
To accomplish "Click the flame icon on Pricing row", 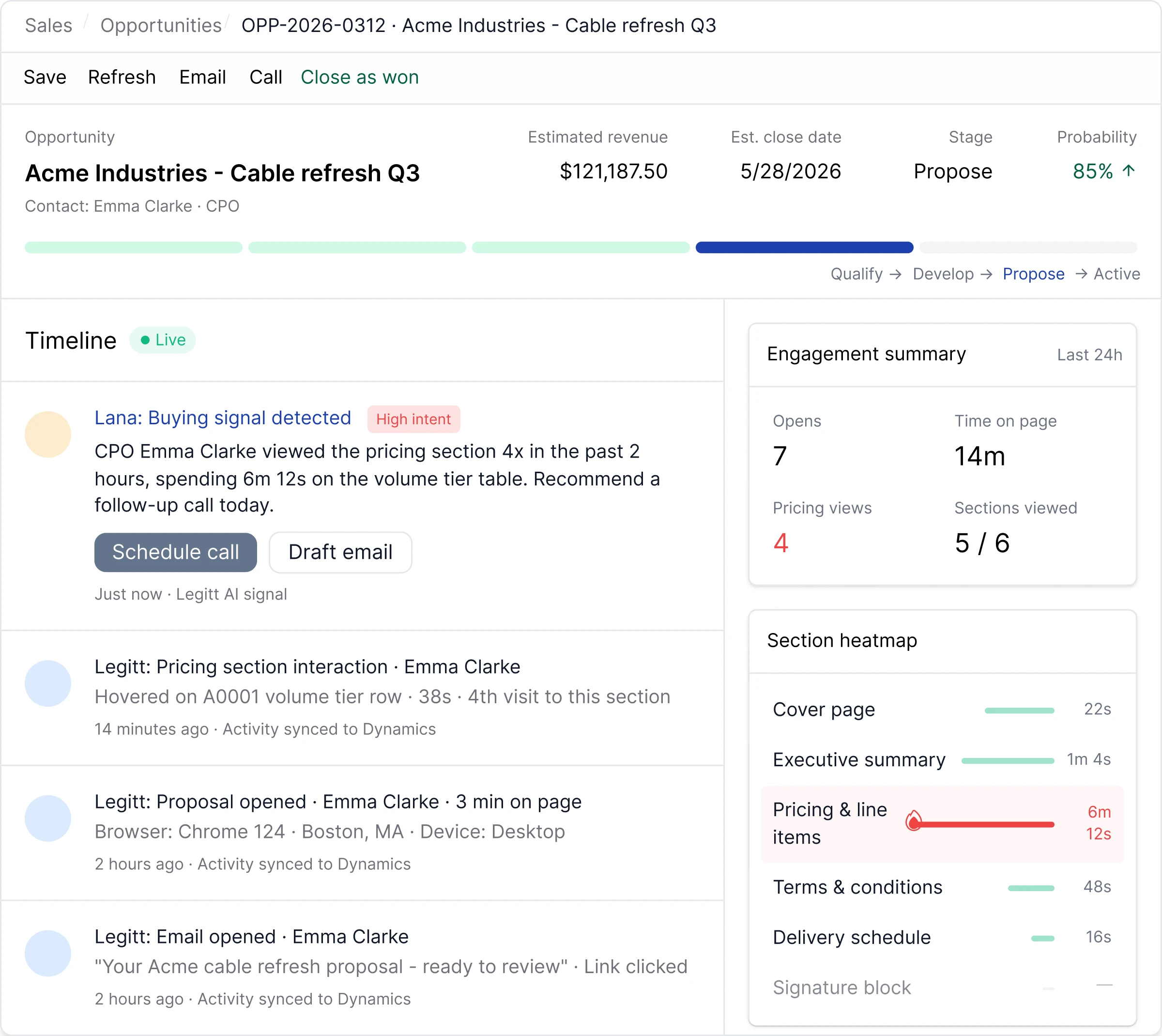I will tap(913, 821).
